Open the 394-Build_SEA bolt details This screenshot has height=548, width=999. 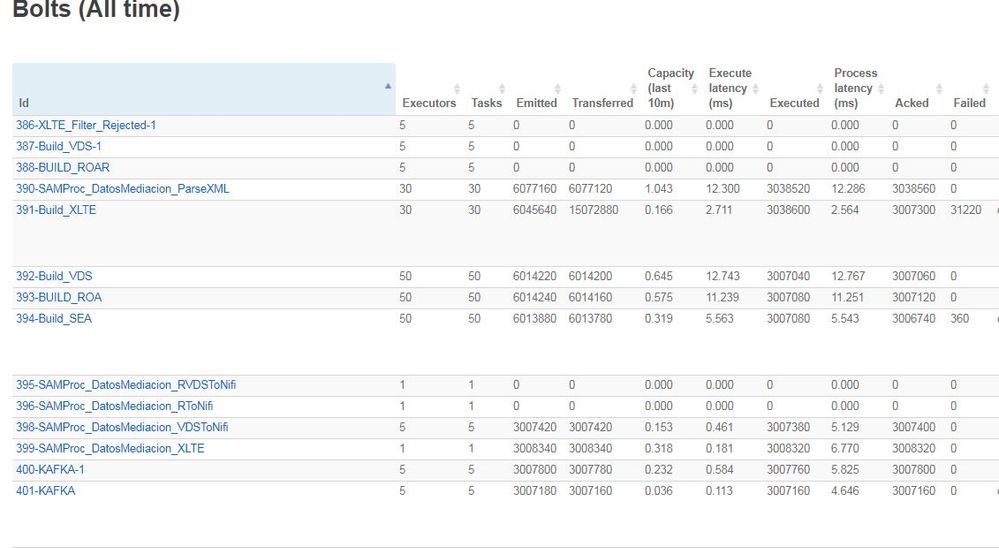54,318
